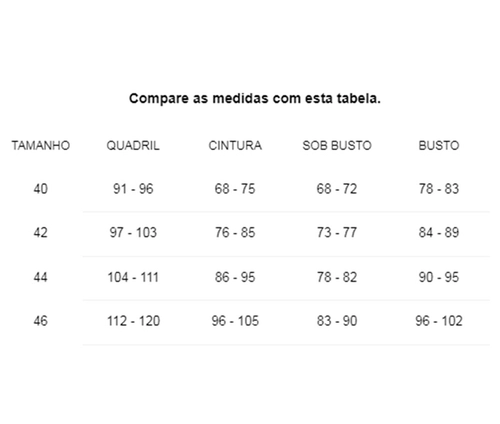Select size 46 in the table
The width and height of the screenshot is (500, 424).
tap(41, 321)
